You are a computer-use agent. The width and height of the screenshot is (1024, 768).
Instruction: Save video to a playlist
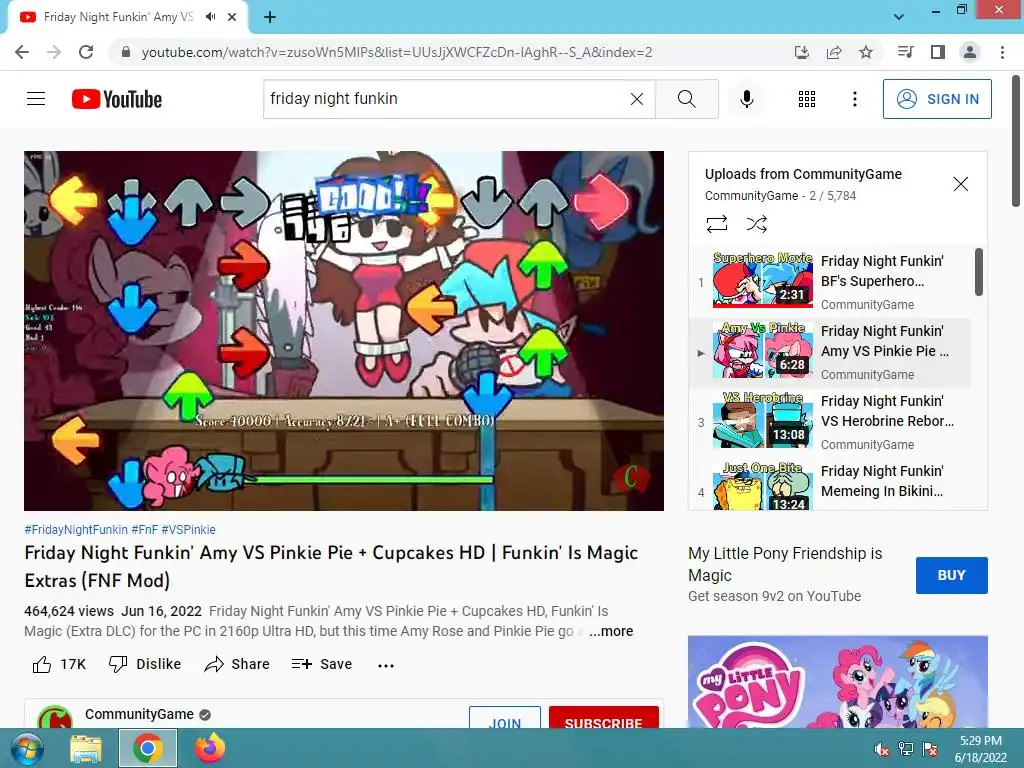(x=321, y=664)
